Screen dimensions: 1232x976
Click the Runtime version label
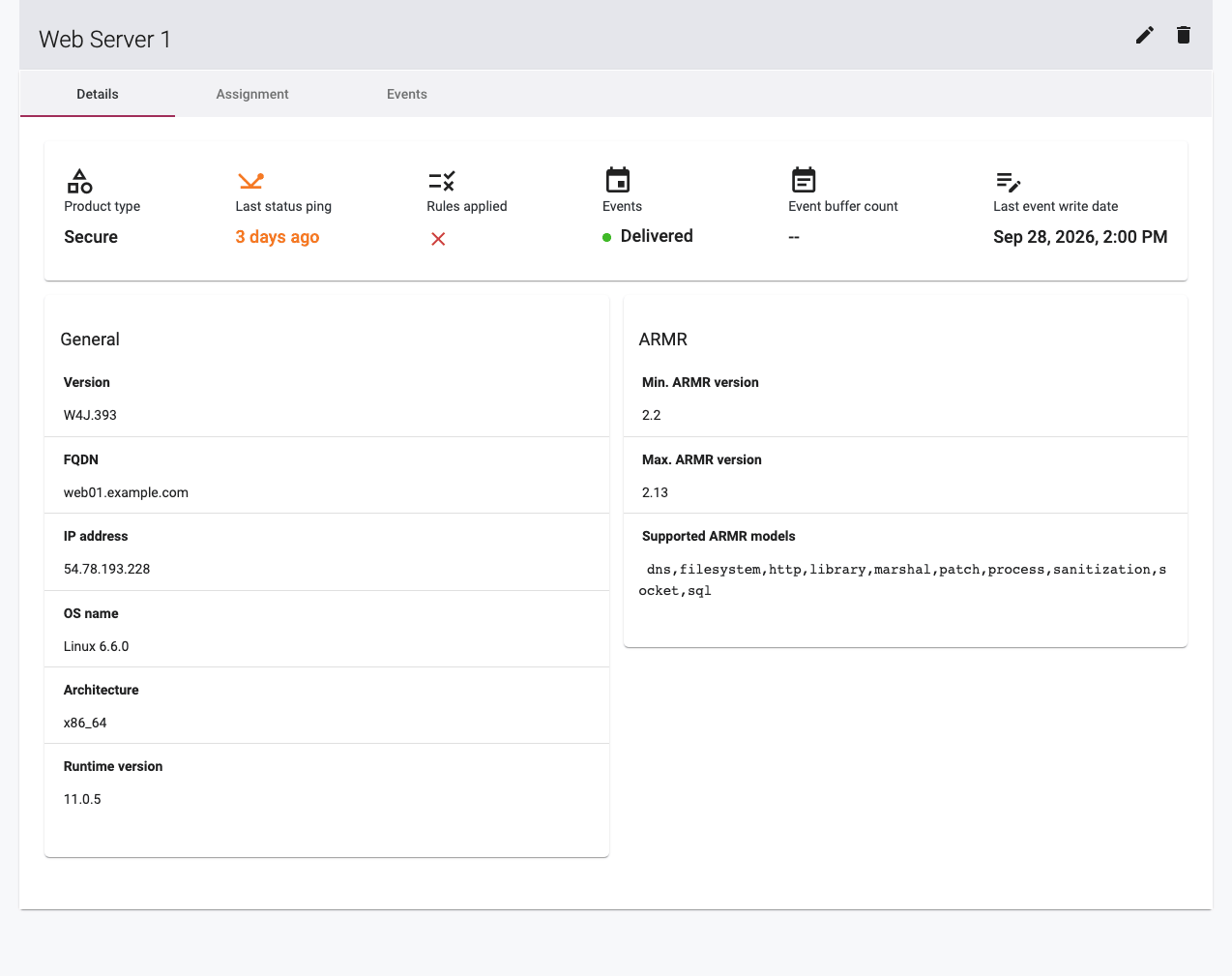(x=113, y=766)
